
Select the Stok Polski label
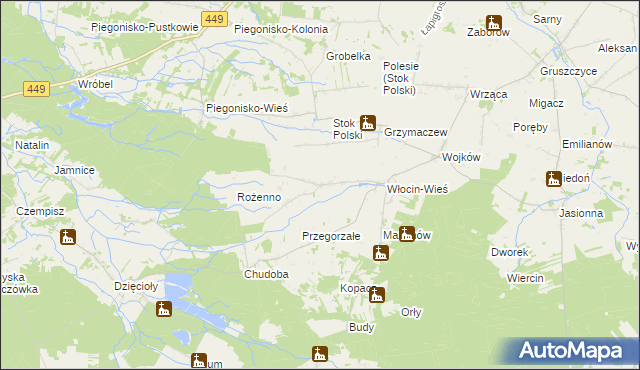[347, 129]
